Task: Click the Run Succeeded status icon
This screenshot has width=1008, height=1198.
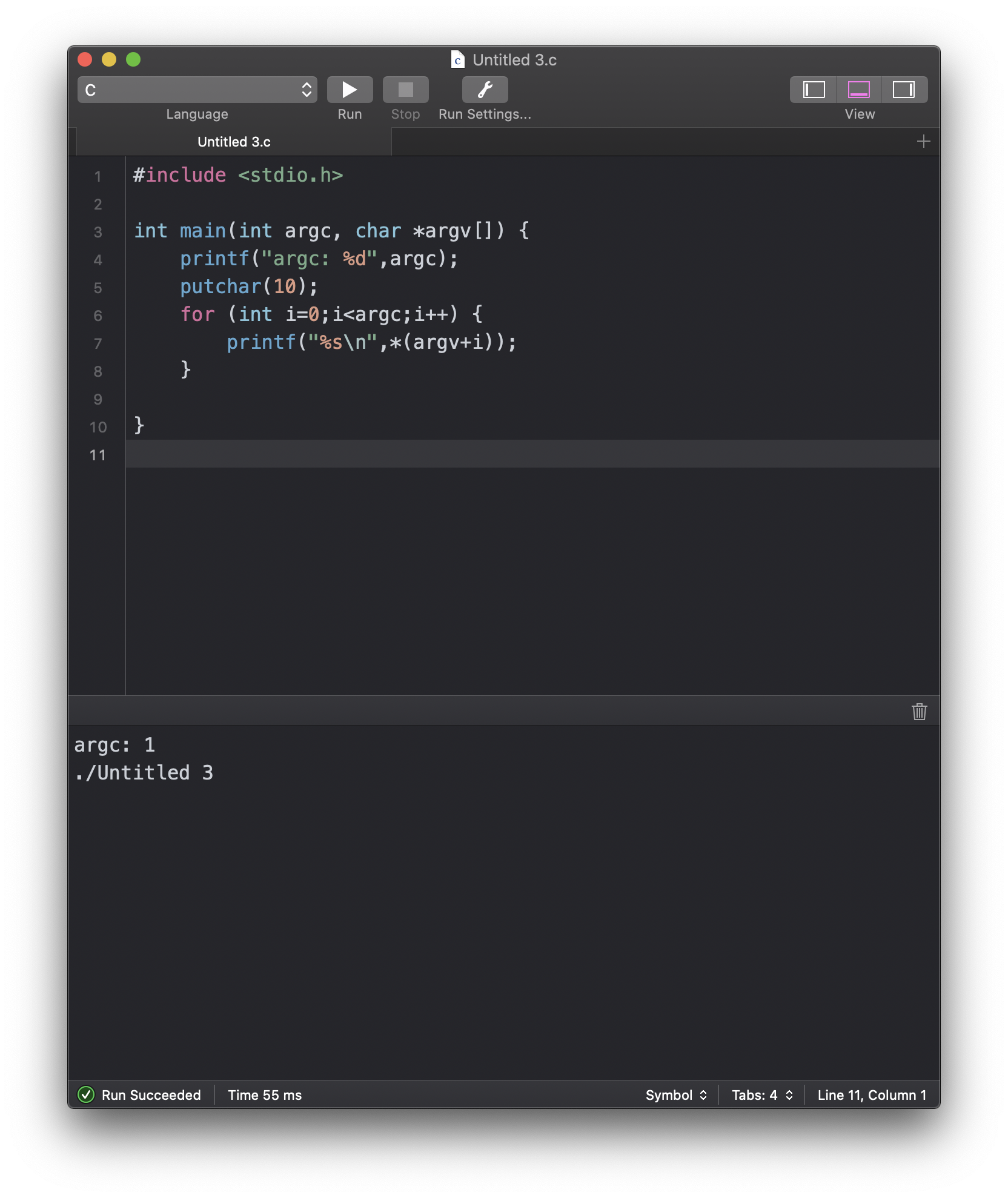Action: (86, 1095)
